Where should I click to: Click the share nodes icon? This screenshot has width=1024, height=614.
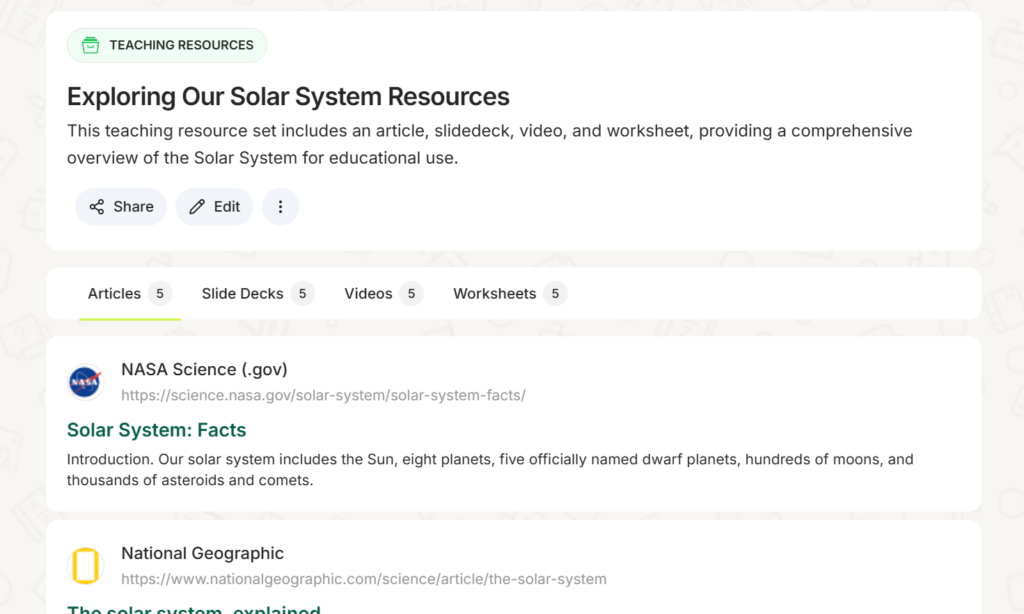[x=97, y=207]
